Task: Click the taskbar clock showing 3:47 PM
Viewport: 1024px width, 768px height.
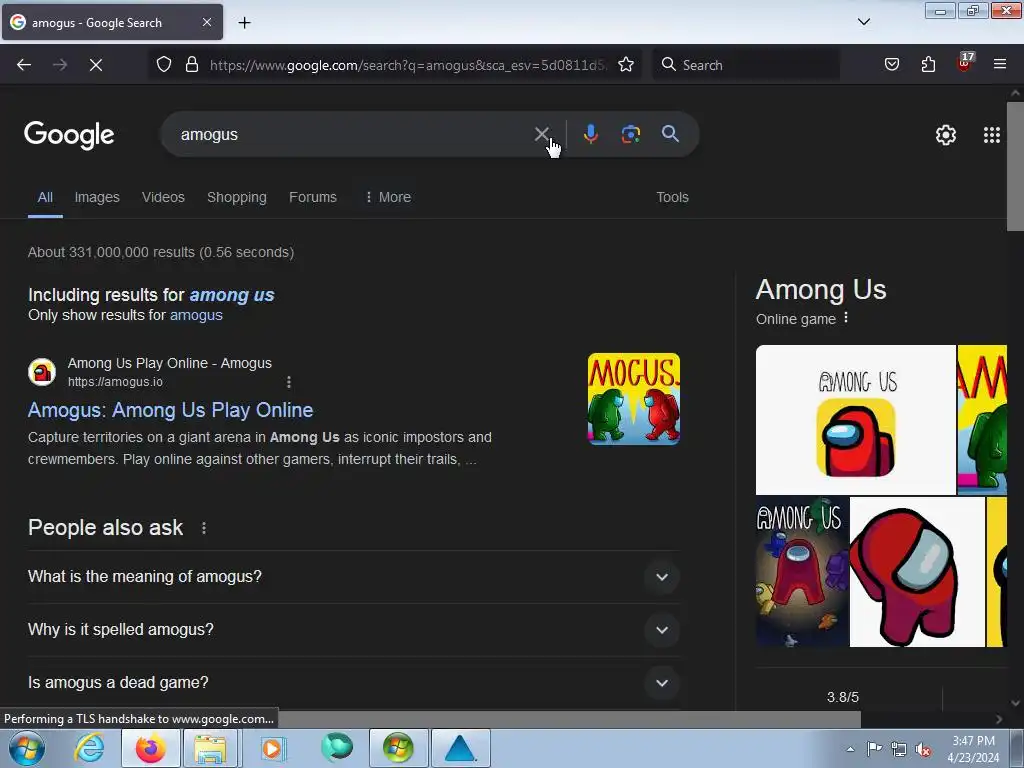Action: click(x=973, y=749)
